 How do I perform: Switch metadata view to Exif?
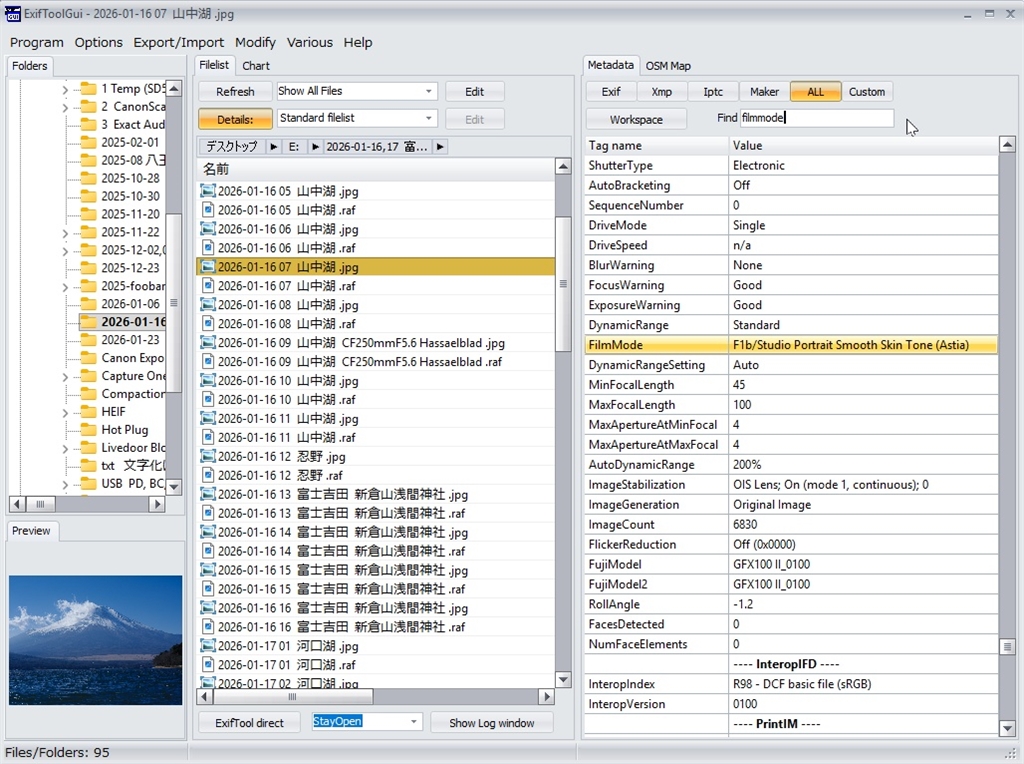coord(611,92)
